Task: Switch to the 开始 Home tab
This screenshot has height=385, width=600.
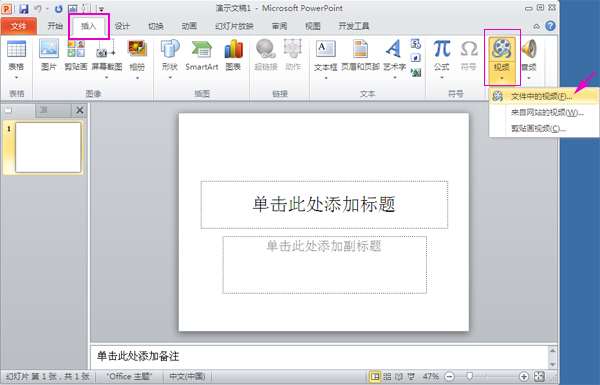Action: (55, 26)
